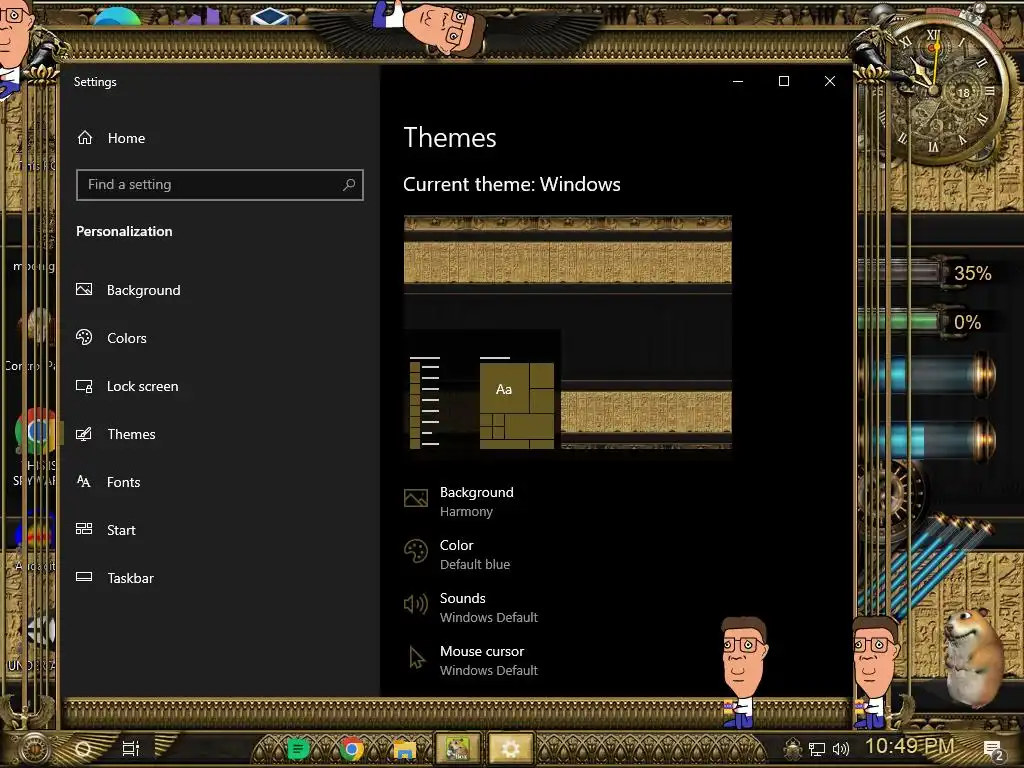Image resolution: width=1024 pixels, height=768 pixels.
Task: Click the theme Color palette icon
Action: (416, 551)
